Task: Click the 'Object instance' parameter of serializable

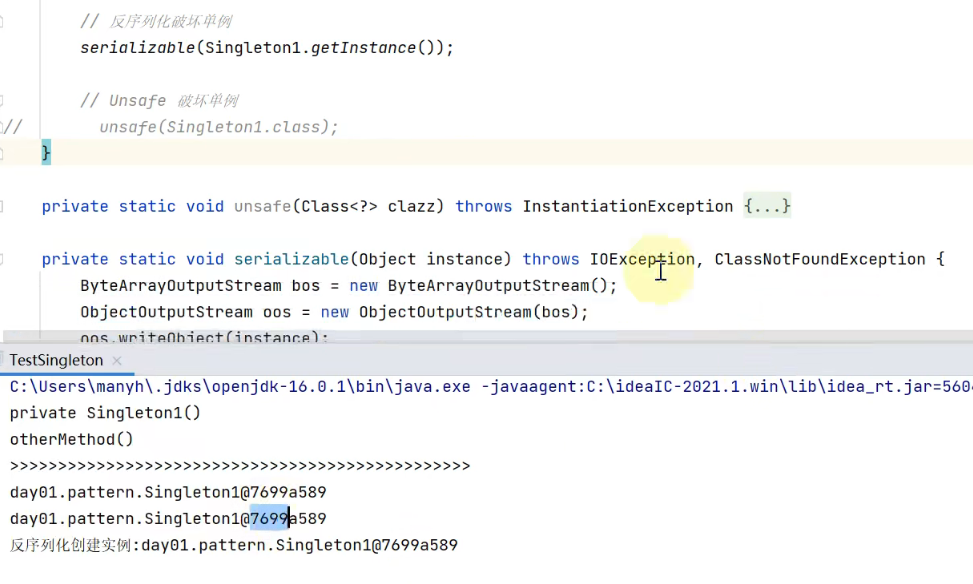Action: point(431,259)
